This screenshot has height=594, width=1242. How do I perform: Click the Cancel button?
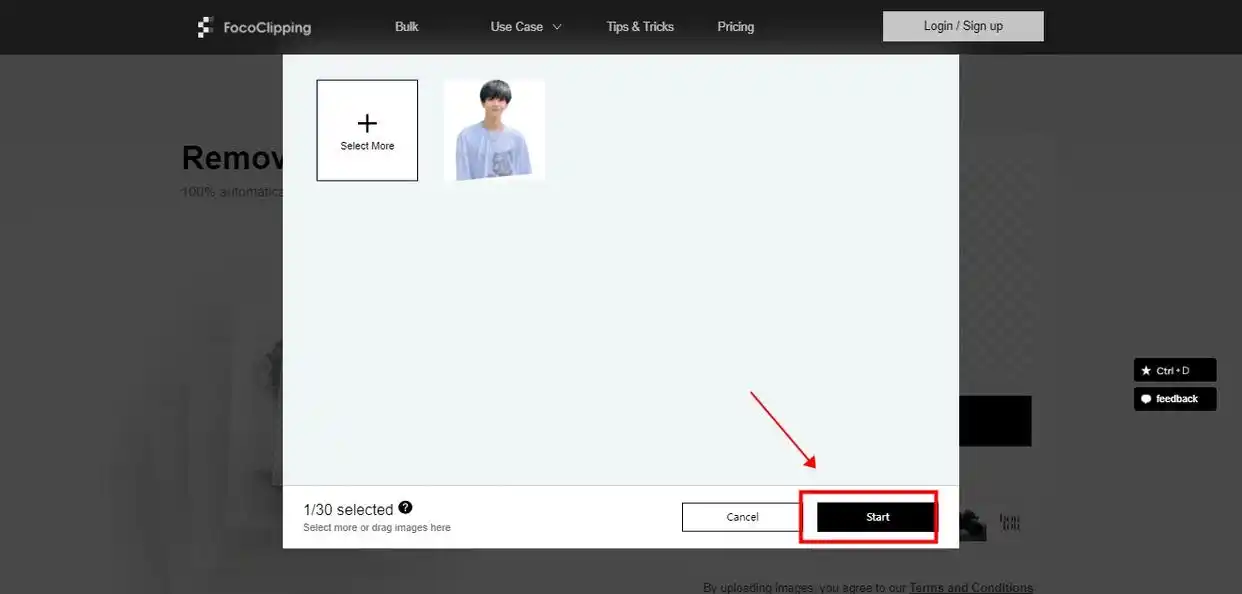point(740,516)
